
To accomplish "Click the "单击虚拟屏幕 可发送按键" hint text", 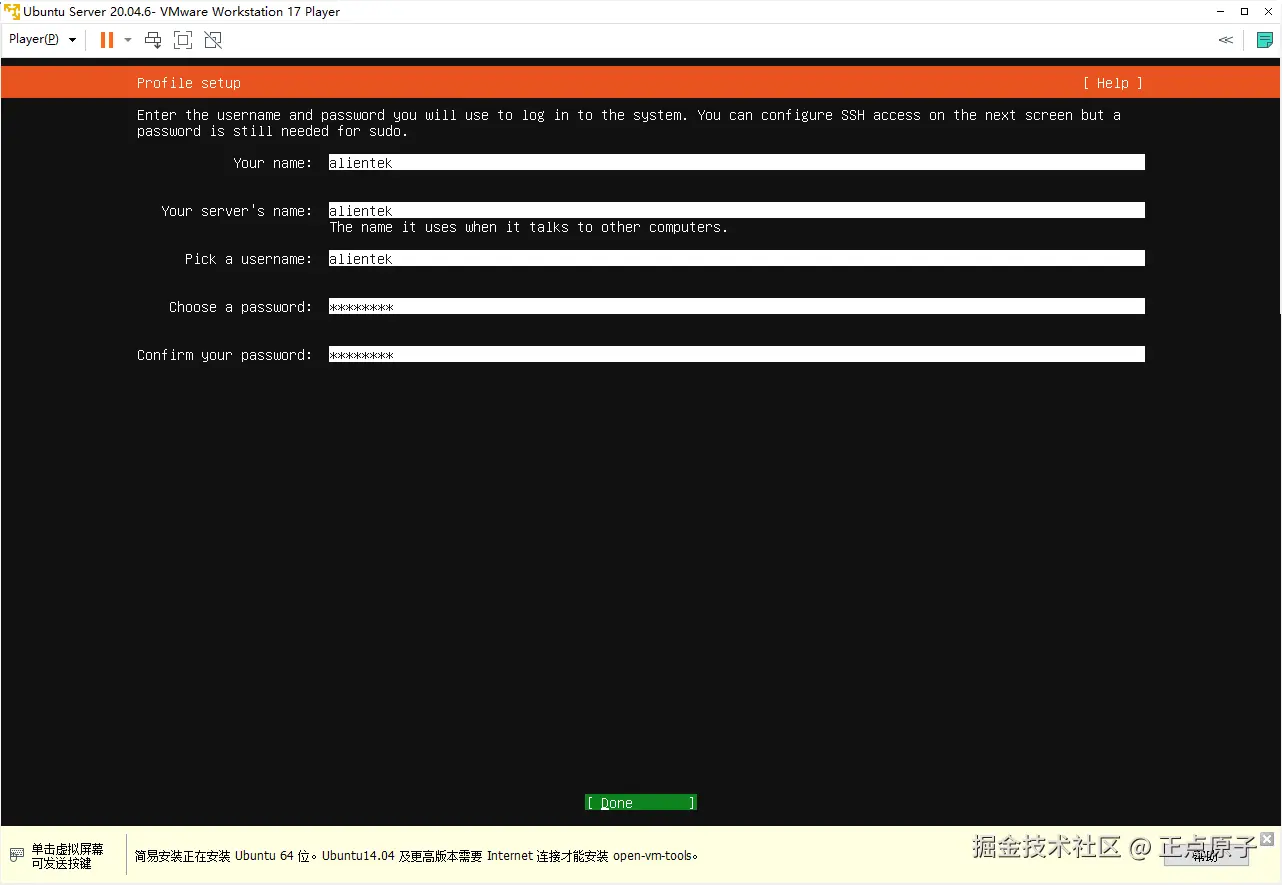I will 67,856.
